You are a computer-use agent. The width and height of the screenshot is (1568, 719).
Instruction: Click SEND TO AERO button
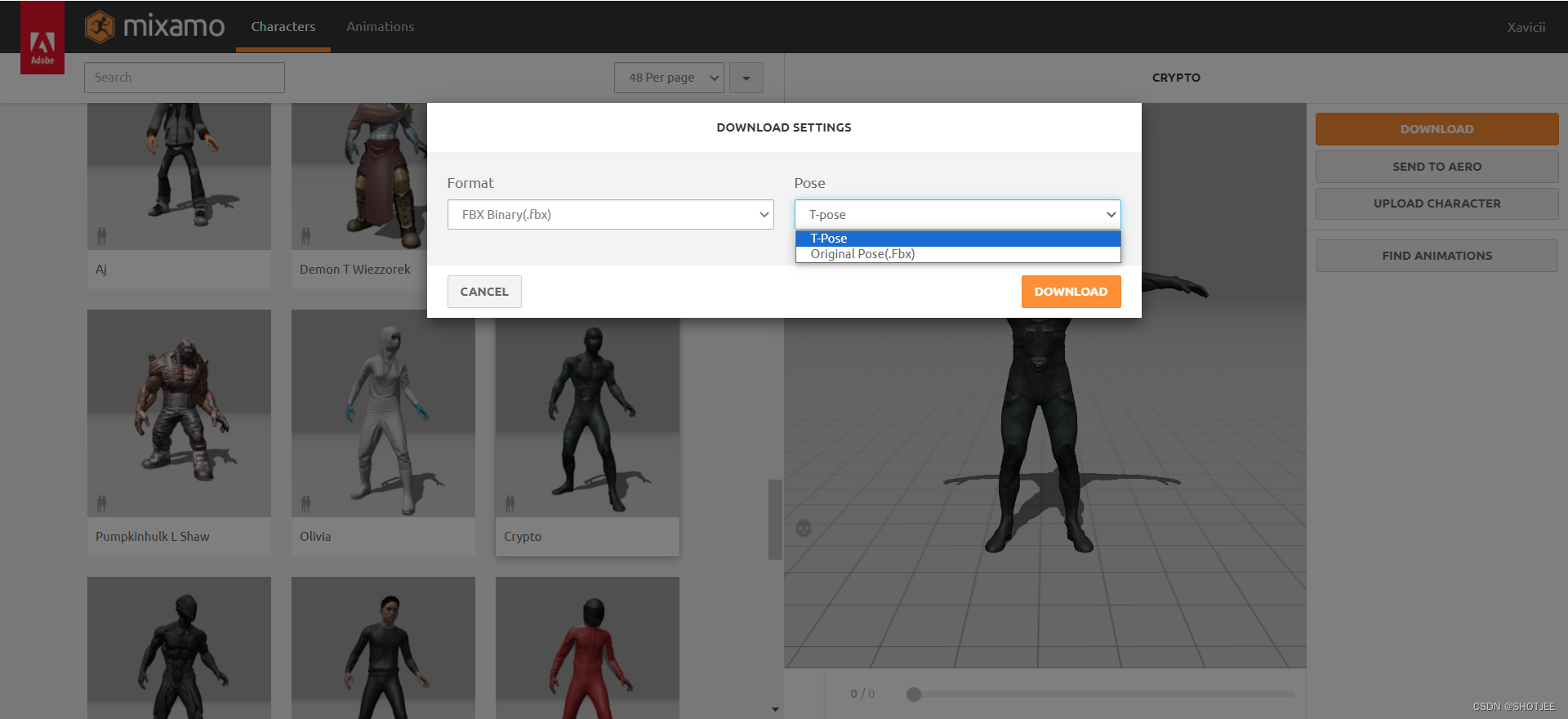(1437, 167)
